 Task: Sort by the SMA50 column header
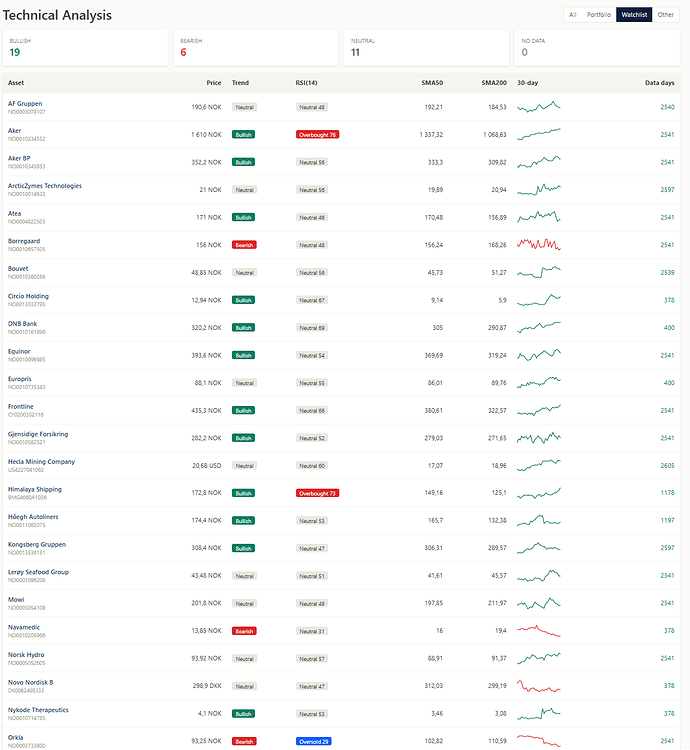(432, 83)
